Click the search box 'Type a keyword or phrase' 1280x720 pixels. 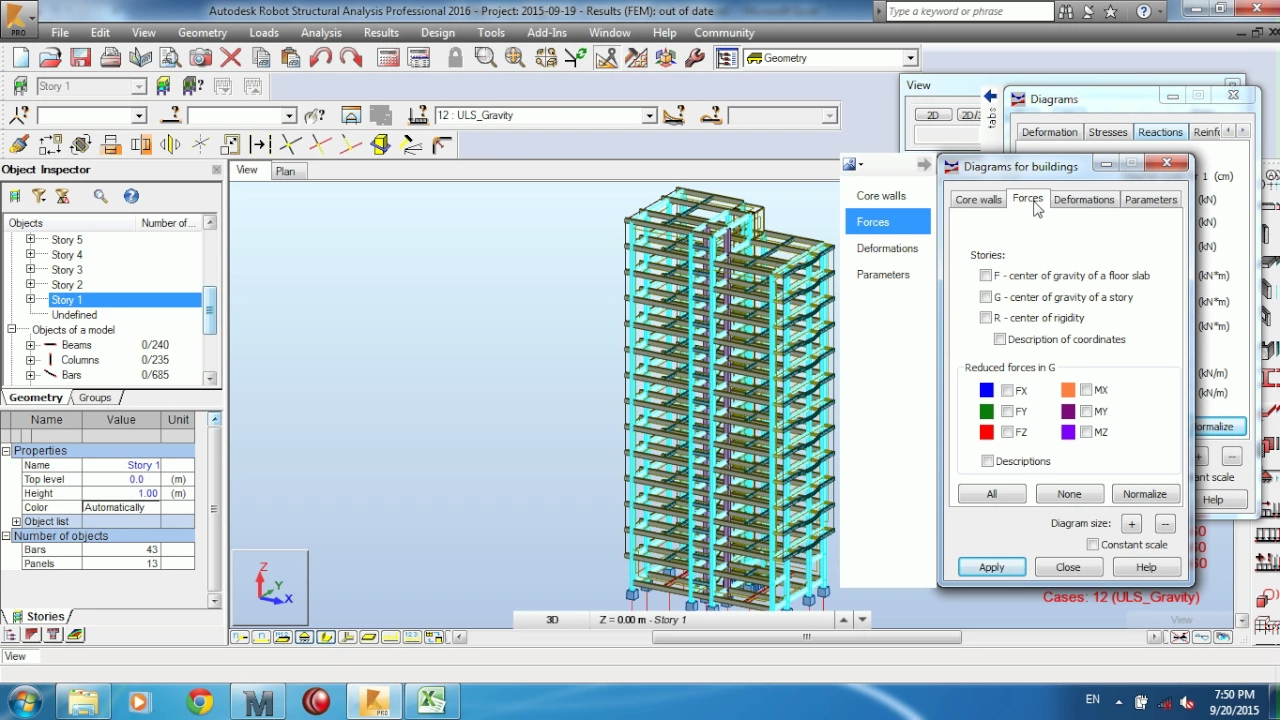point(969,12)
